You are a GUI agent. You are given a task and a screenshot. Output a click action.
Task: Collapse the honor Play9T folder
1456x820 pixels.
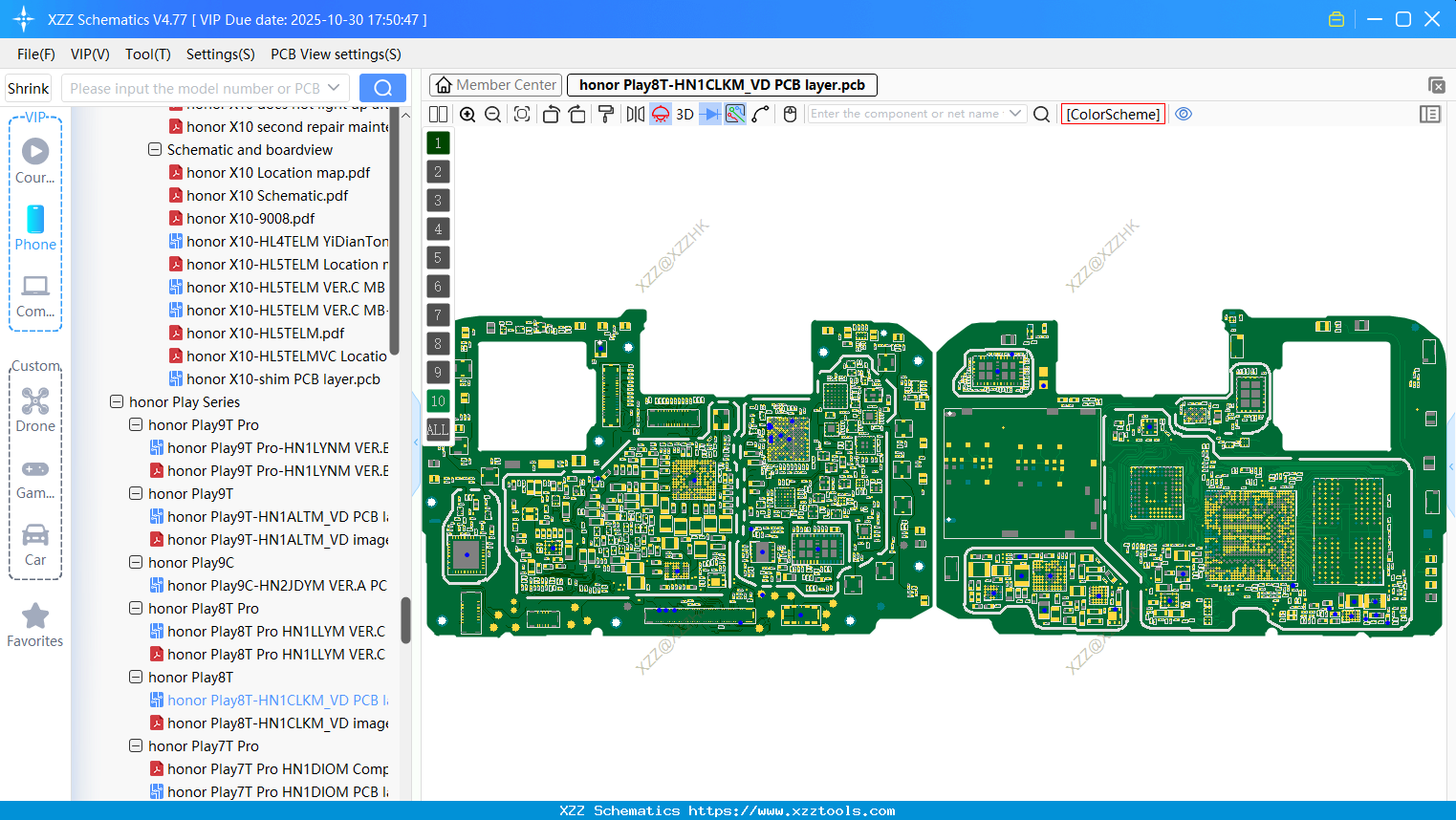pyautogui.click(x=136, y=494)
